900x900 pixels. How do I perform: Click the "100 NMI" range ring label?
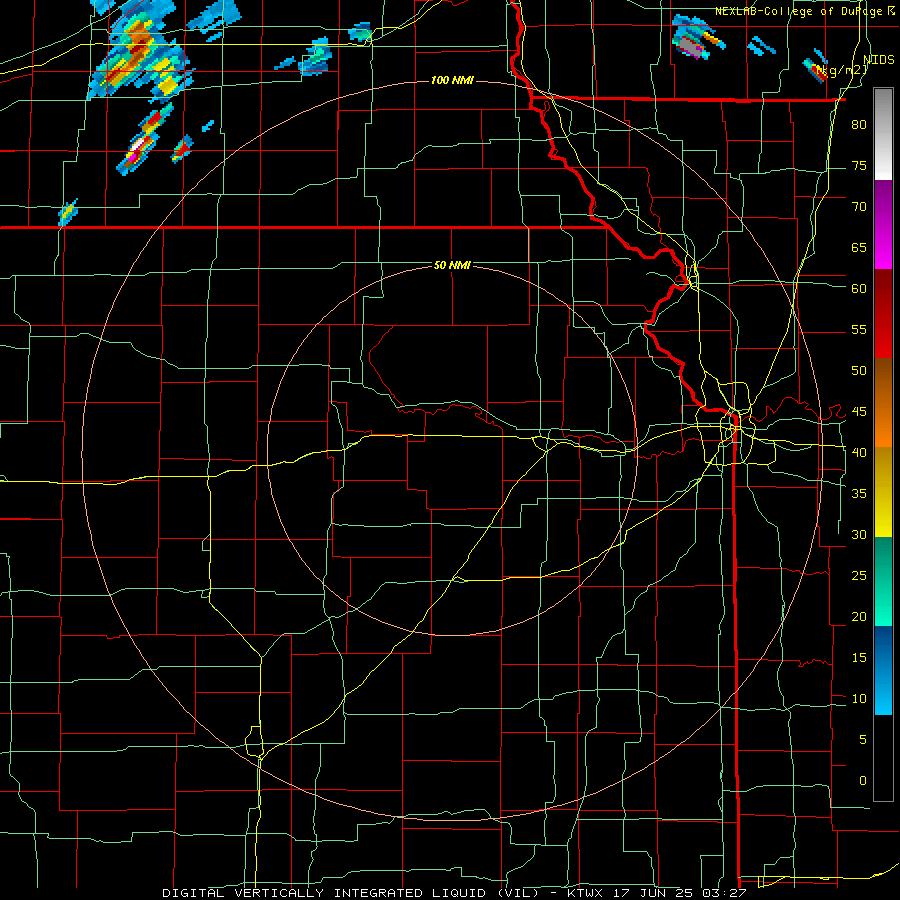452,80
